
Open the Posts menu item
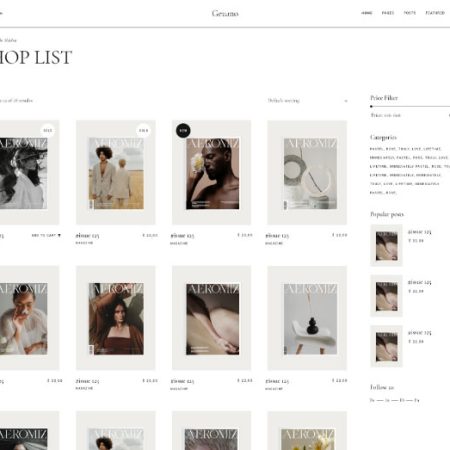[x=410, y=13]
